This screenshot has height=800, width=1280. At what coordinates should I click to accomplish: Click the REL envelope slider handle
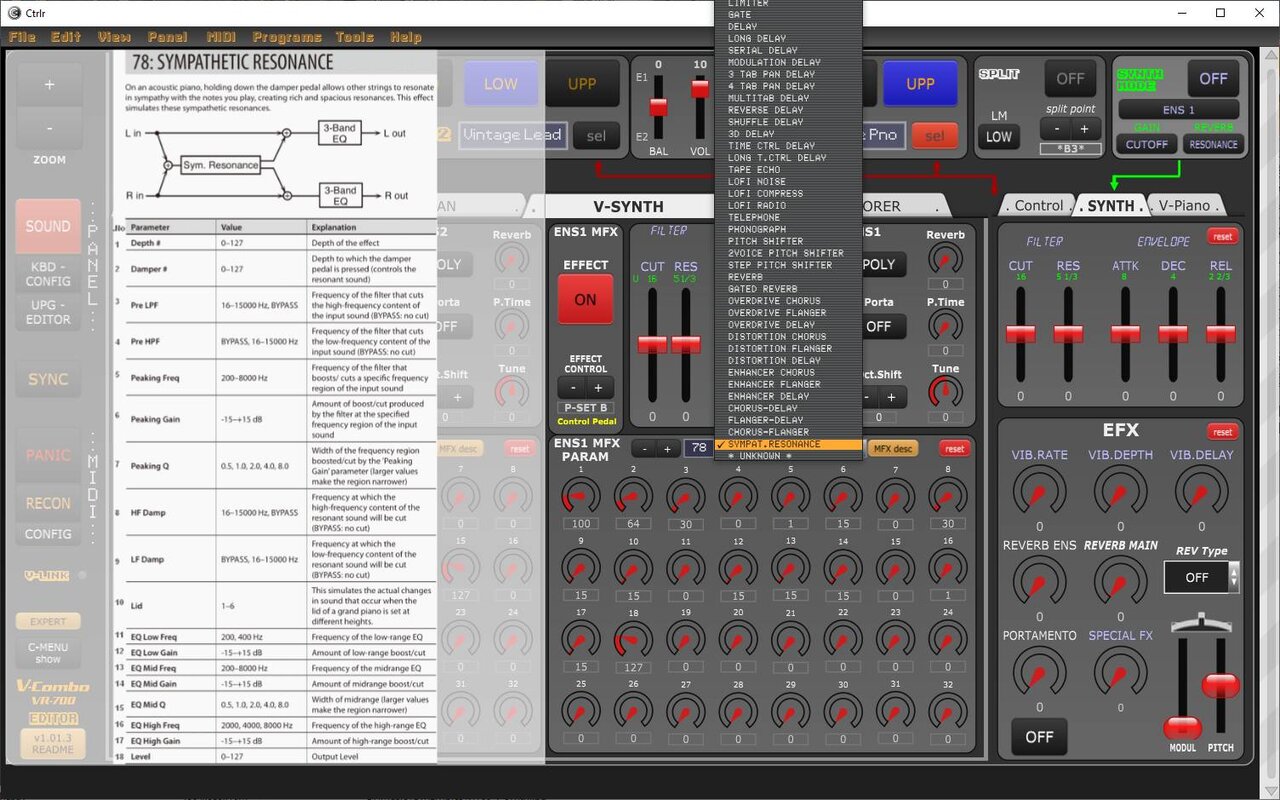pyautogui.click(x=1220, y=334)
